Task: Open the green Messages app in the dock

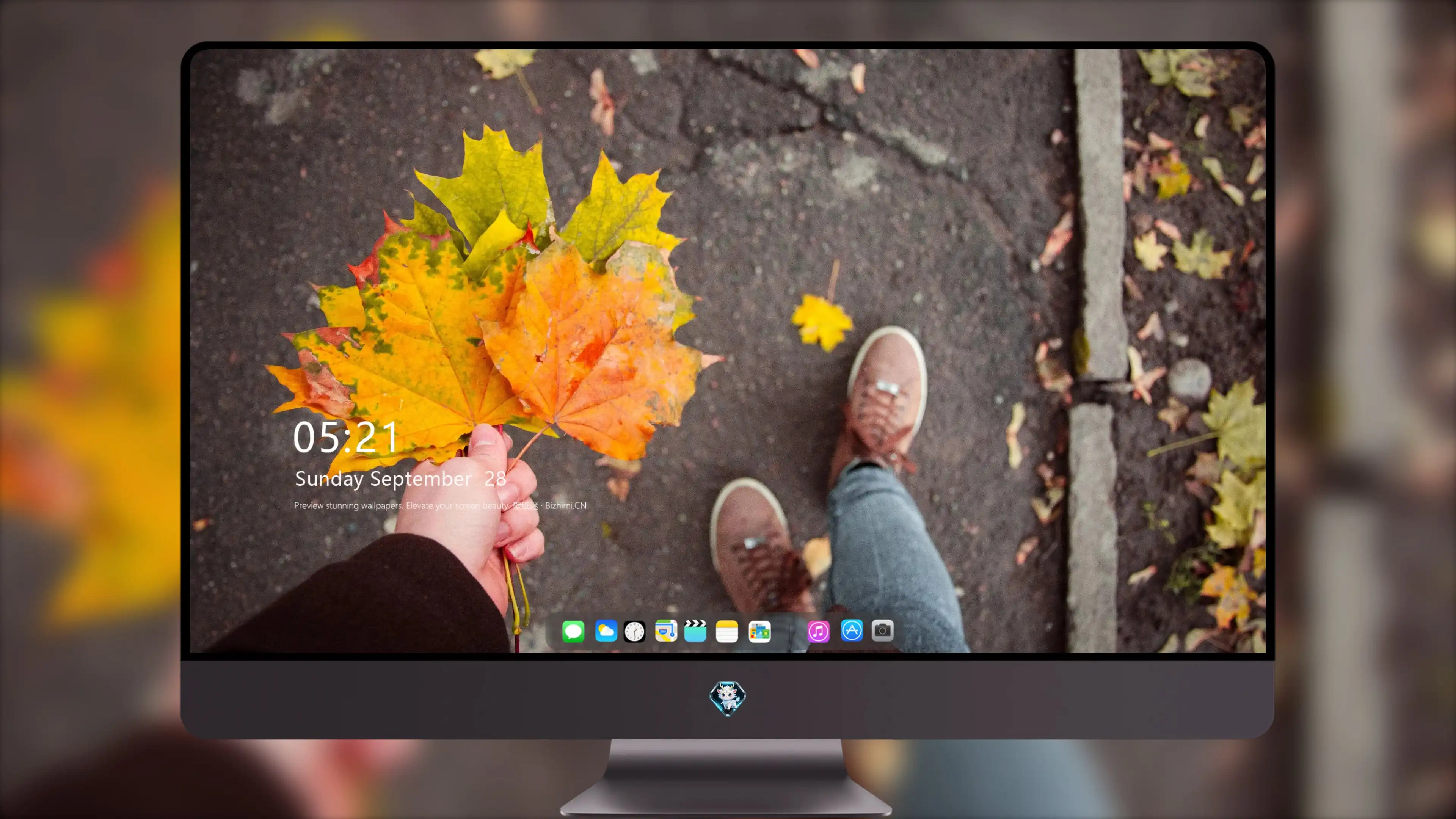Action: point(573,631)
